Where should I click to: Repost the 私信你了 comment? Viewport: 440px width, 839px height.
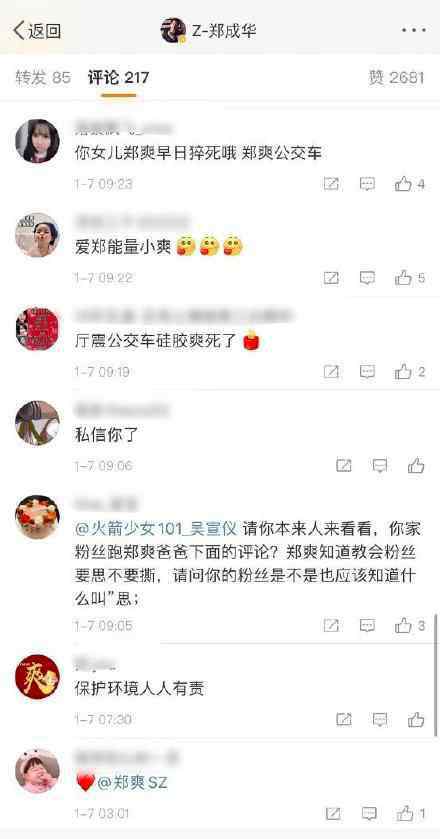(344, 466)
